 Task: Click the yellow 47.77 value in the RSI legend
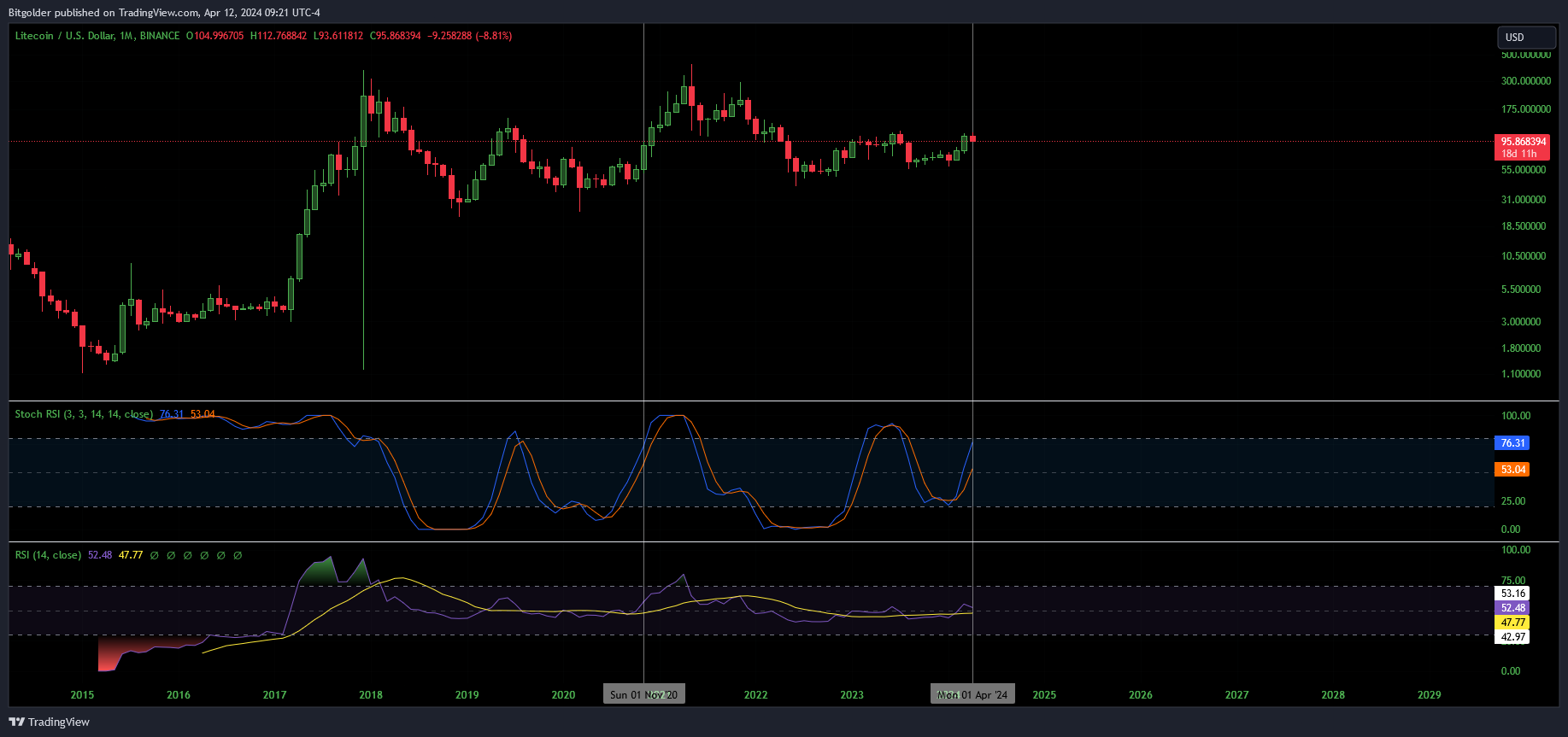(131, 555)
